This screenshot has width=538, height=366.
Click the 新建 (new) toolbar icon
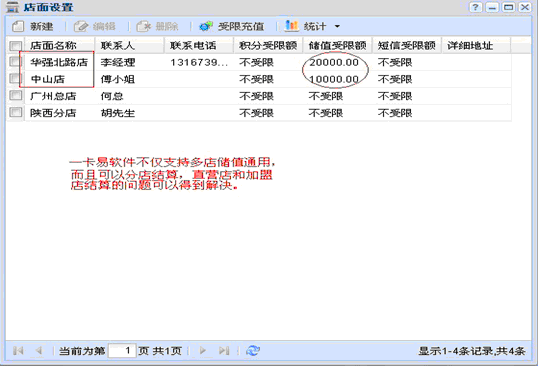(x=18, y=26)
